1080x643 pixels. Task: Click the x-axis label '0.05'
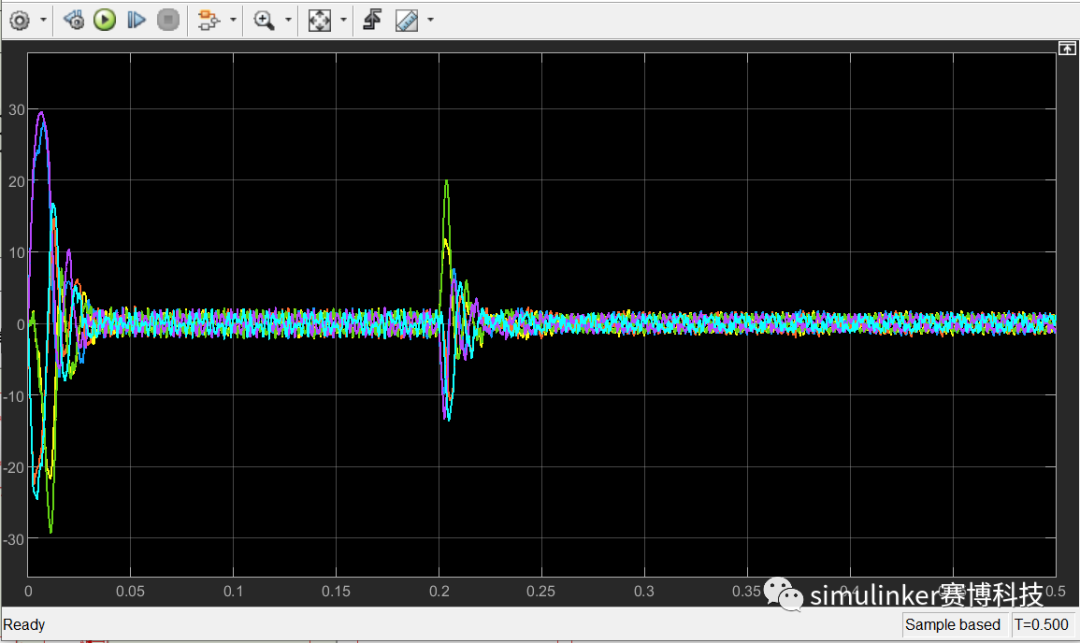pos(130,591)
